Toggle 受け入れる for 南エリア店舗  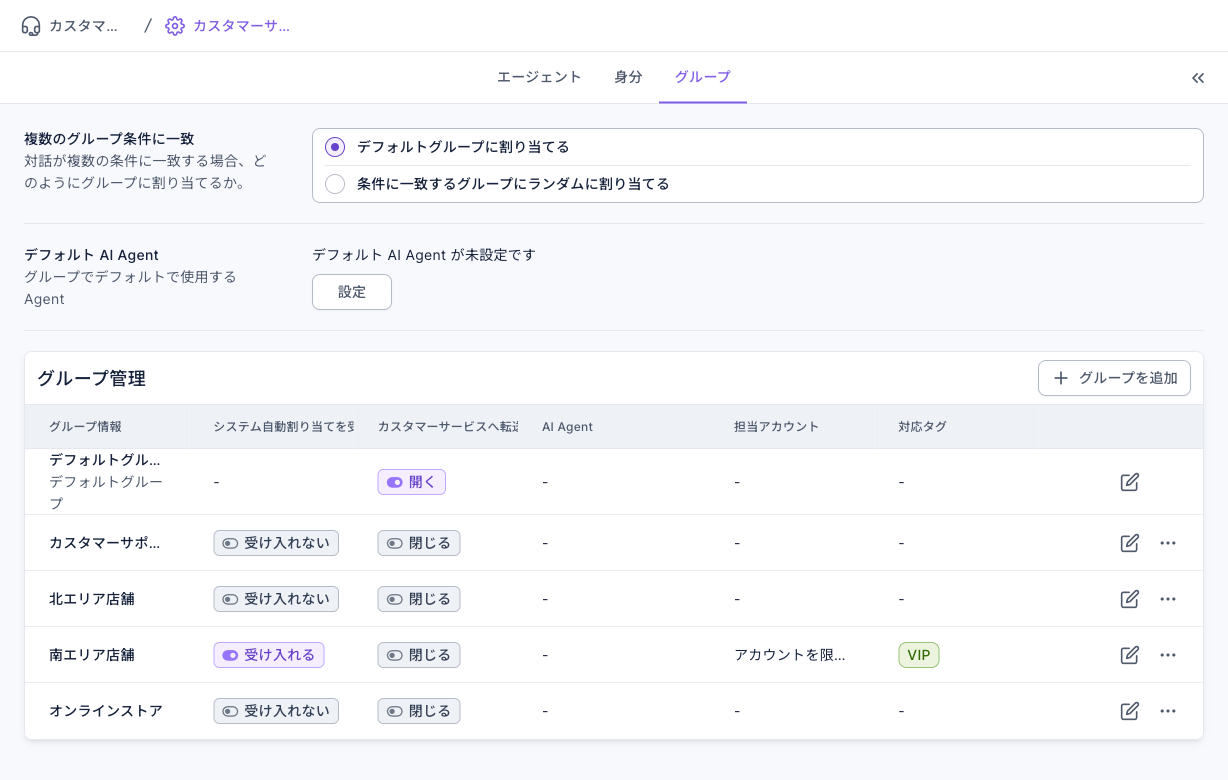tap(269, 655)
